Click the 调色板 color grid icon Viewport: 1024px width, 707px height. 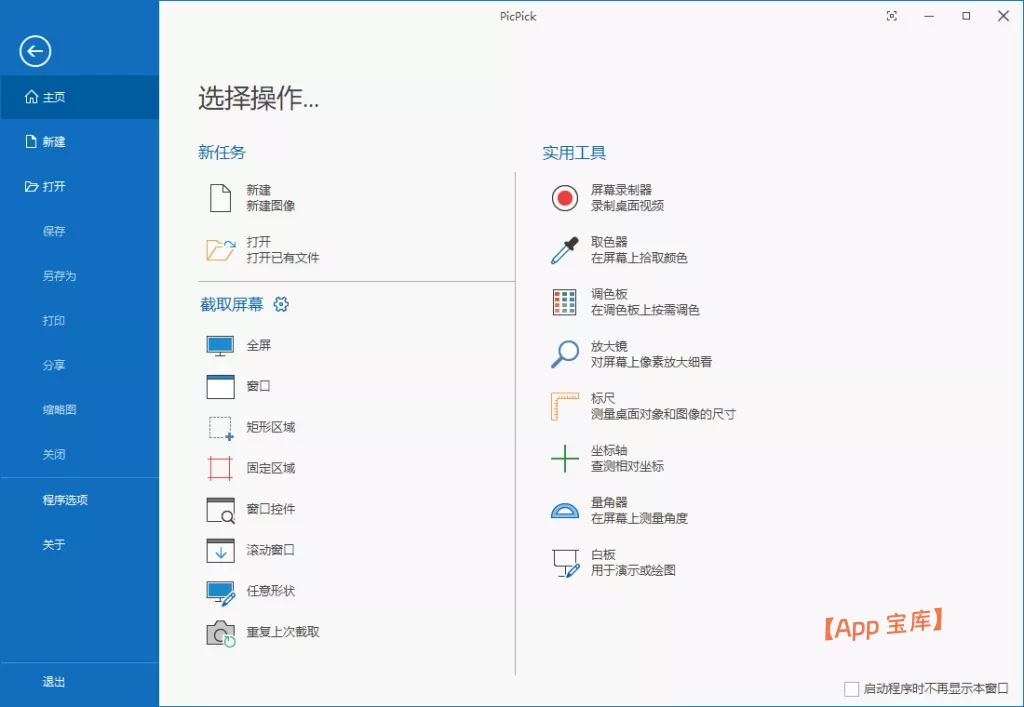click(565, 302)
